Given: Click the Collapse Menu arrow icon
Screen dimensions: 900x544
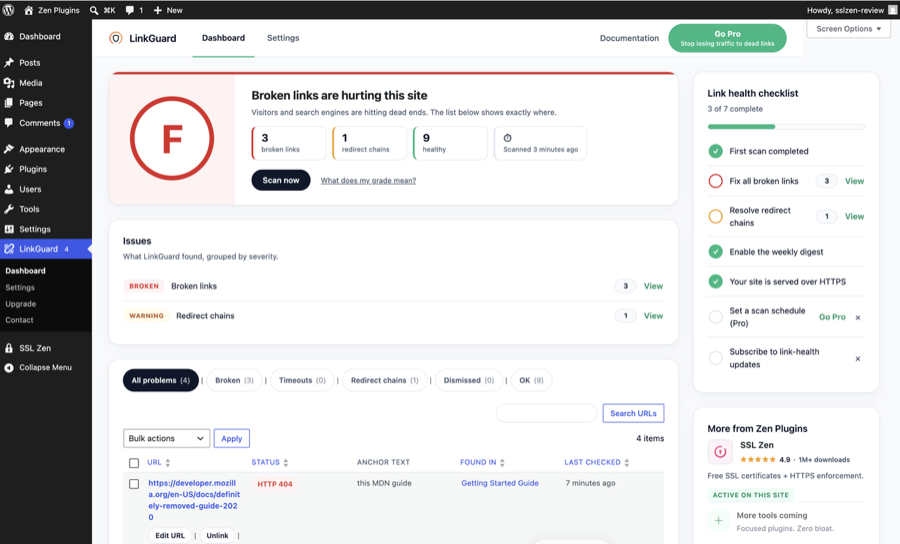Looking at the screenshot, I should click(9, 367).
